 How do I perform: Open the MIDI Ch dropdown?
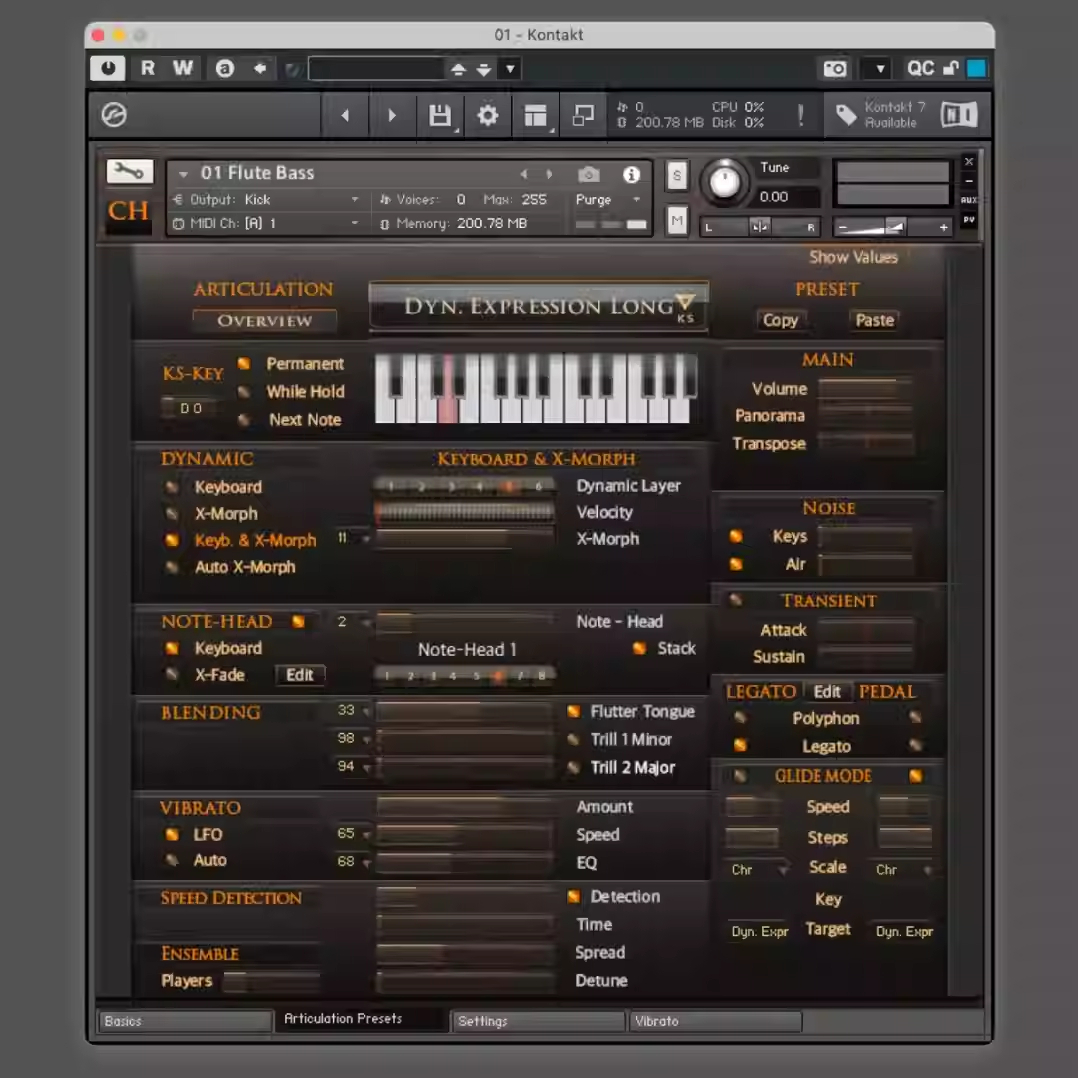tap(267, 223)
